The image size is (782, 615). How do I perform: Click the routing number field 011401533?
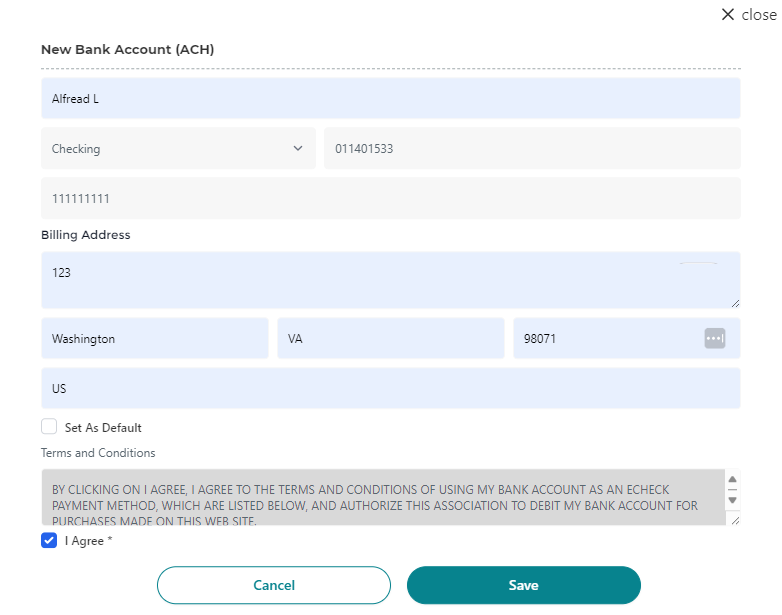[531, 149]
